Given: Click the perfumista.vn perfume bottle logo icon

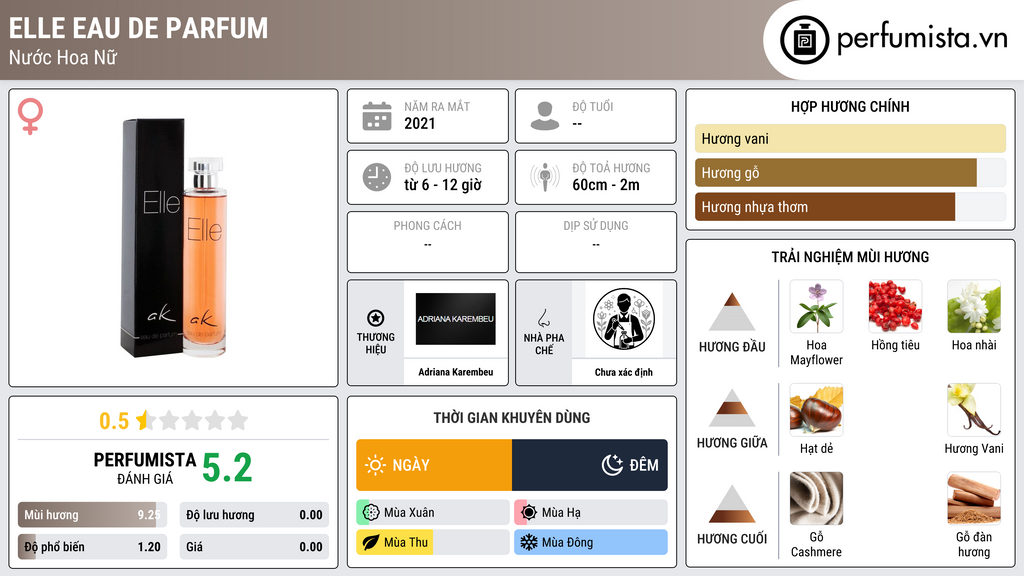Looking at the screenshot, I should [x=804, y=40].
